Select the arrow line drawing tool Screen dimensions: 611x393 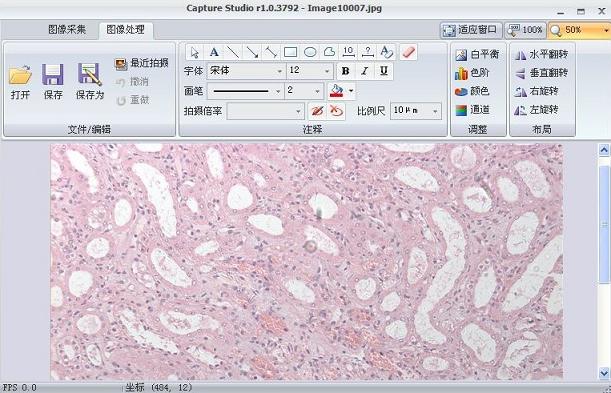[252, 52]
